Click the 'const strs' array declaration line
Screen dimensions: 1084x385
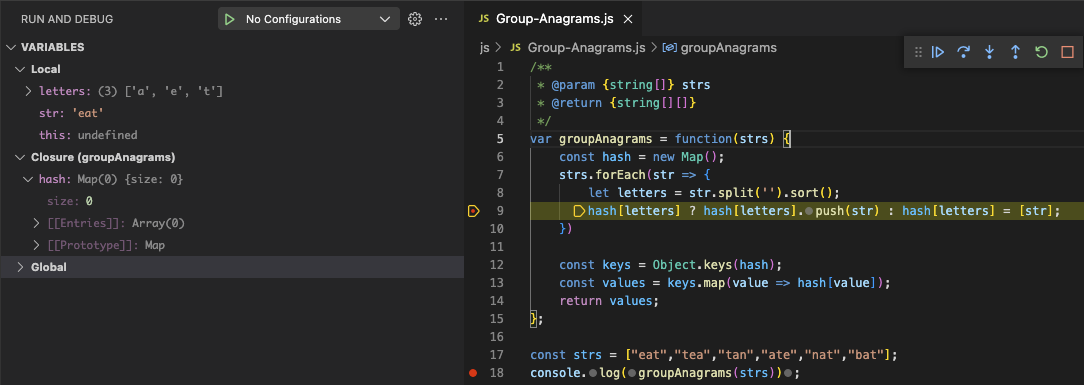coord(713,355)
